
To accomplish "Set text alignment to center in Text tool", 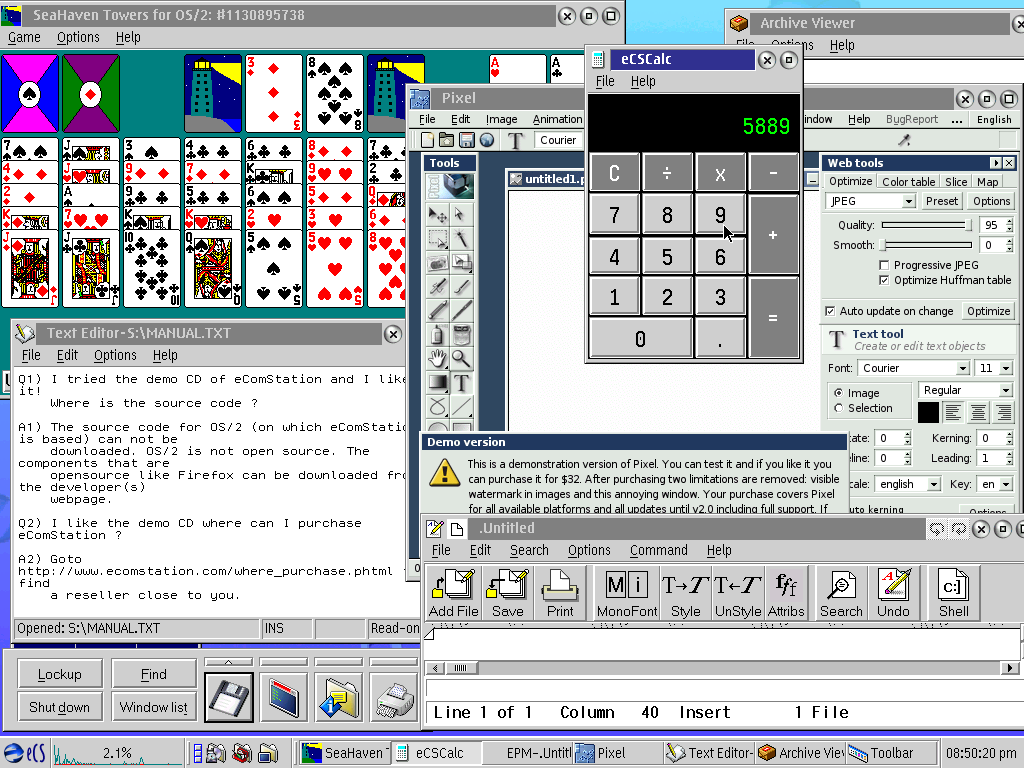I will pyautogui.click(x=978, y=413).
